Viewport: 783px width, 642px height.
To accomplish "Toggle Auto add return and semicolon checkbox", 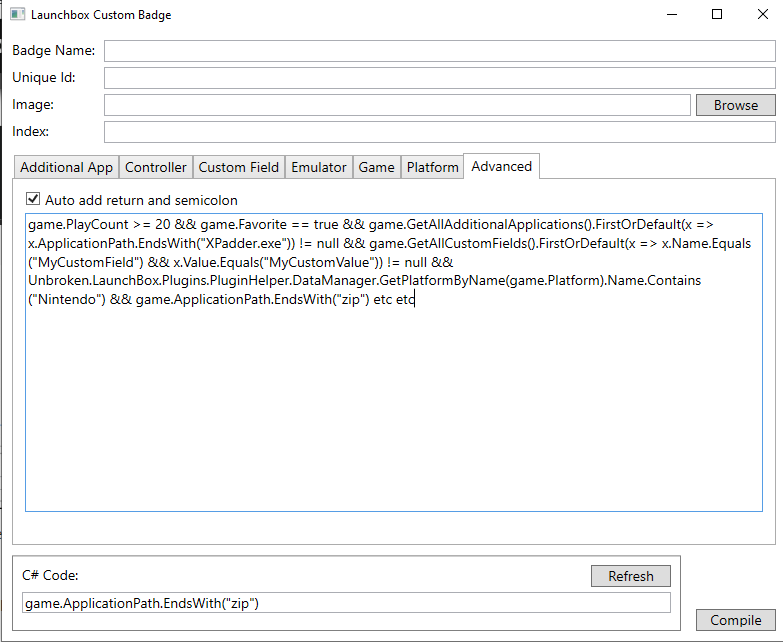I will click(33, 200).
